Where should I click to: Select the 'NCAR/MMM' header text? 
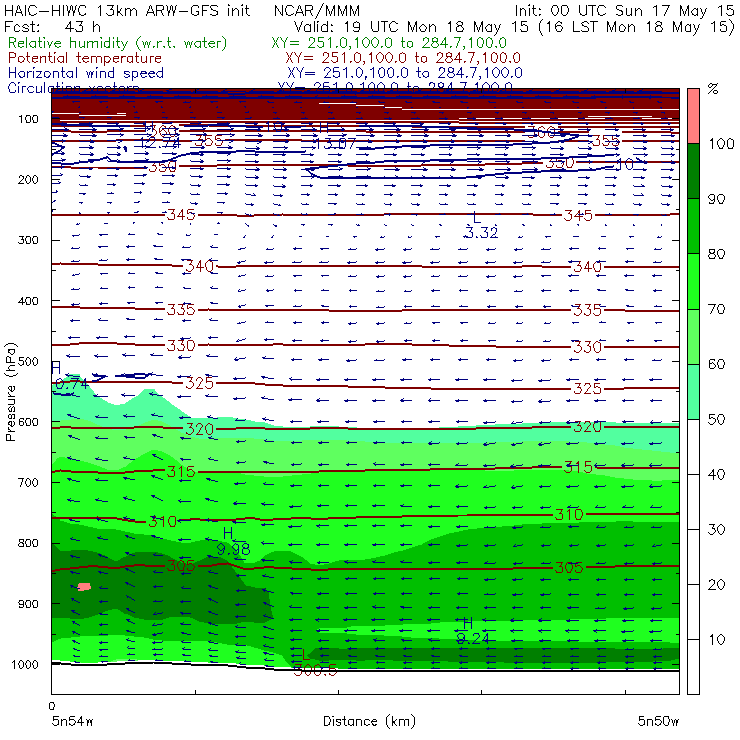click(x=317, y=10)
